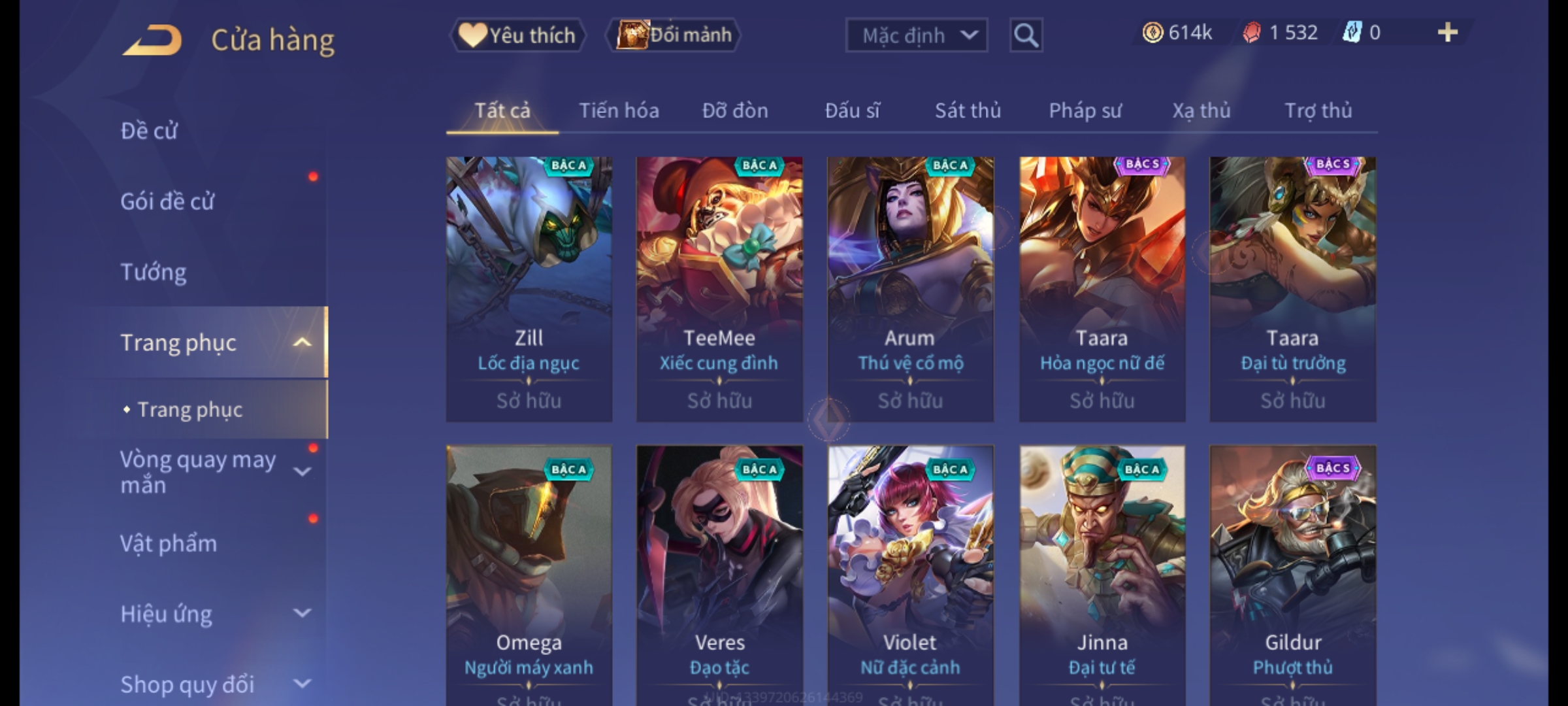Screen dimensions: 1568x706
Task: Open the Gói đề cử menu
Action: 167,201
